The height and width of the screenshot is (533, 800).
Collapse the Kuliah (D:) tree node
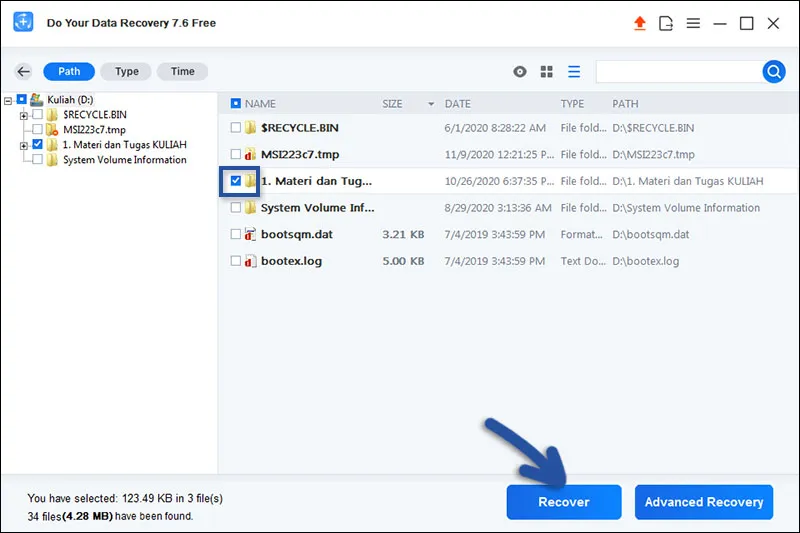[x=8, y=101]
